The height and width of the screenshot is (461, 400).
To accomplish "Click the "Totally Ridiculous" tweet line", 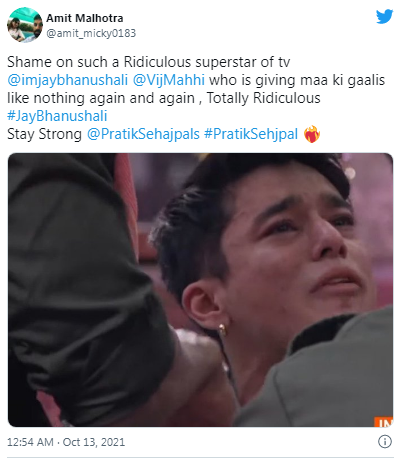I will click(x=263, y=98).
